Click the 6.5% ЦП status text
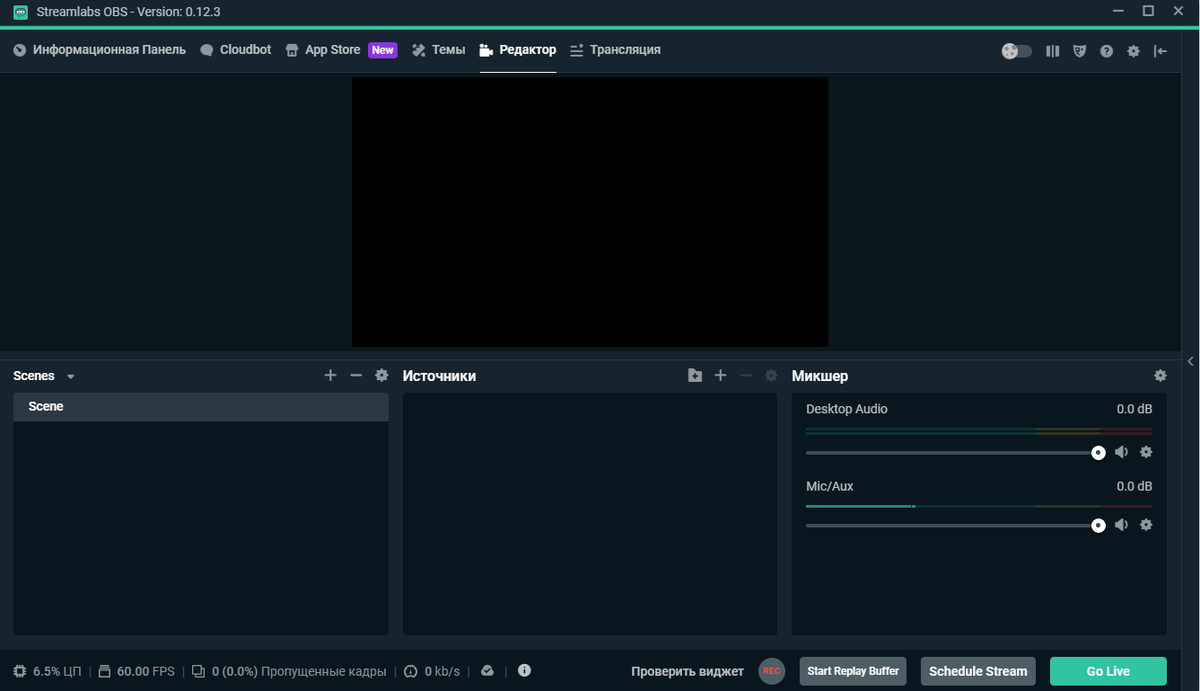Screen dimensions: 1200x691 [57, 671]
